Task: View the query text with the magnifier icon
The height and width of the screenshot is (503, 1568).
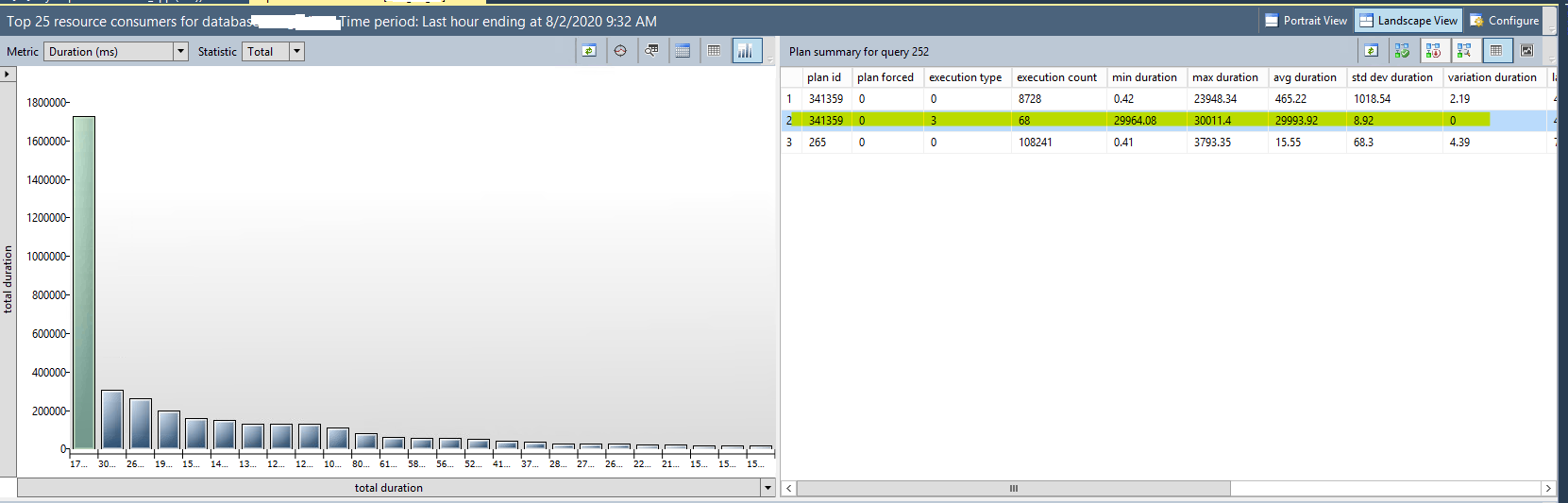Action: [x=651, y=51]
